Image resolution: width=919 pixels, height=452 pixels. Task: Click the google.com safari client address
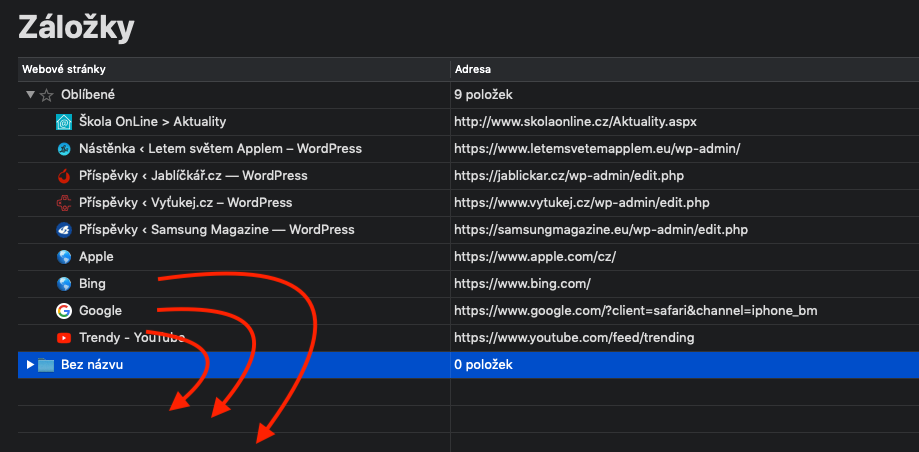(635, 311)
